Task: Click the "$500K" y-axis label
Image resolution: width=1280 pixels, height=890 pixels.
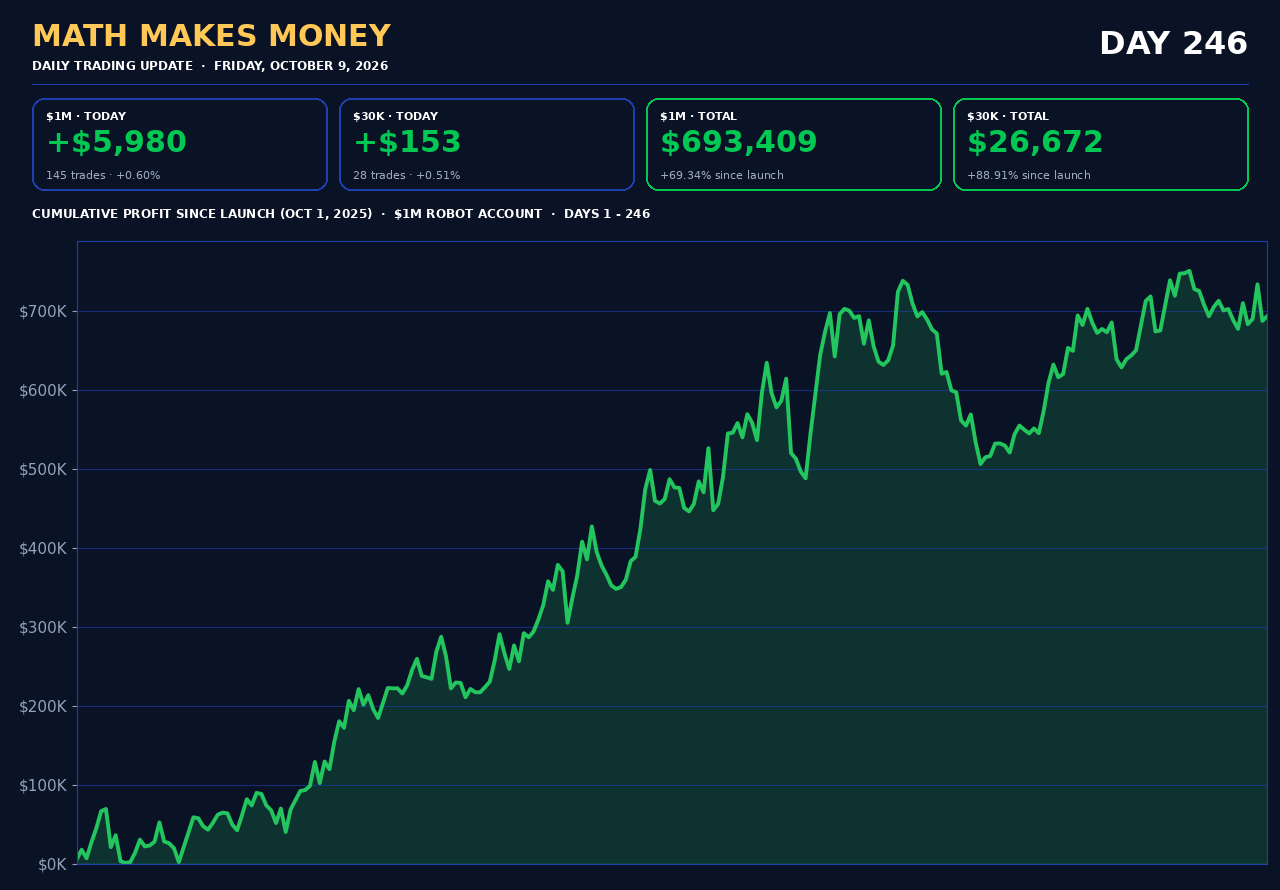Action: [43, 470]
